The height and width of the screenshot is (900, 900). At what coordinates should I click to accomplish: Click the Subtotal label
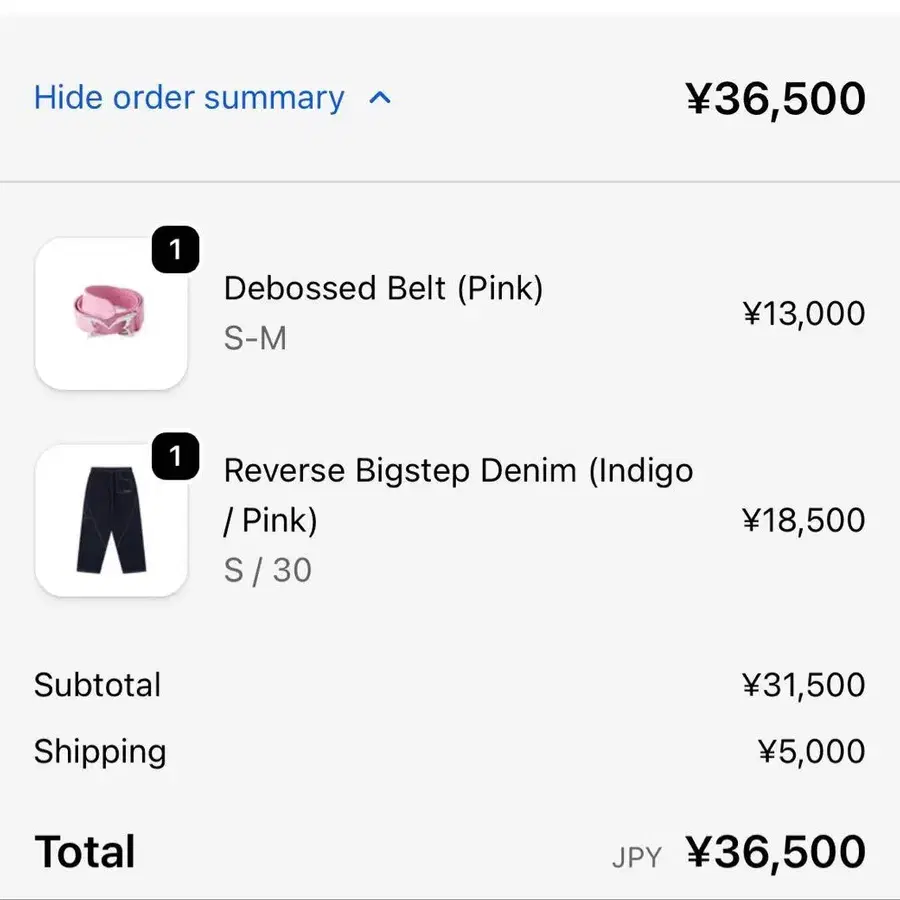[x=97, y=685]
